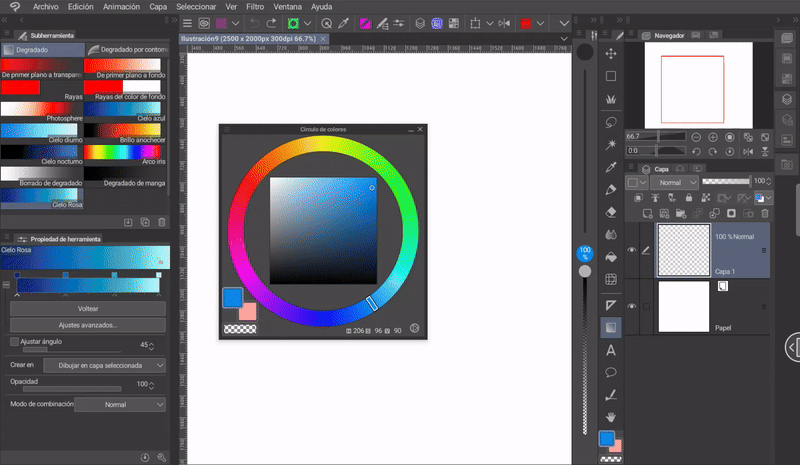
Task: Select the Gradient tool in toolbar
Action: click(611, 327)
